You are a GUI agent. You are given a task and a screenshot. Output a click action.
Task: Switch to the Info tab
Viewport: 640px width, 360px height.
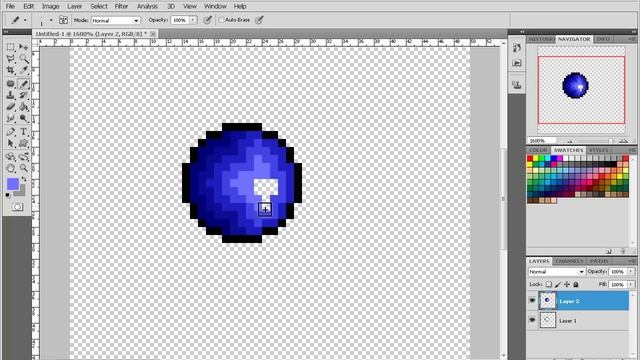pyautogui.click(x=603, y=39)
